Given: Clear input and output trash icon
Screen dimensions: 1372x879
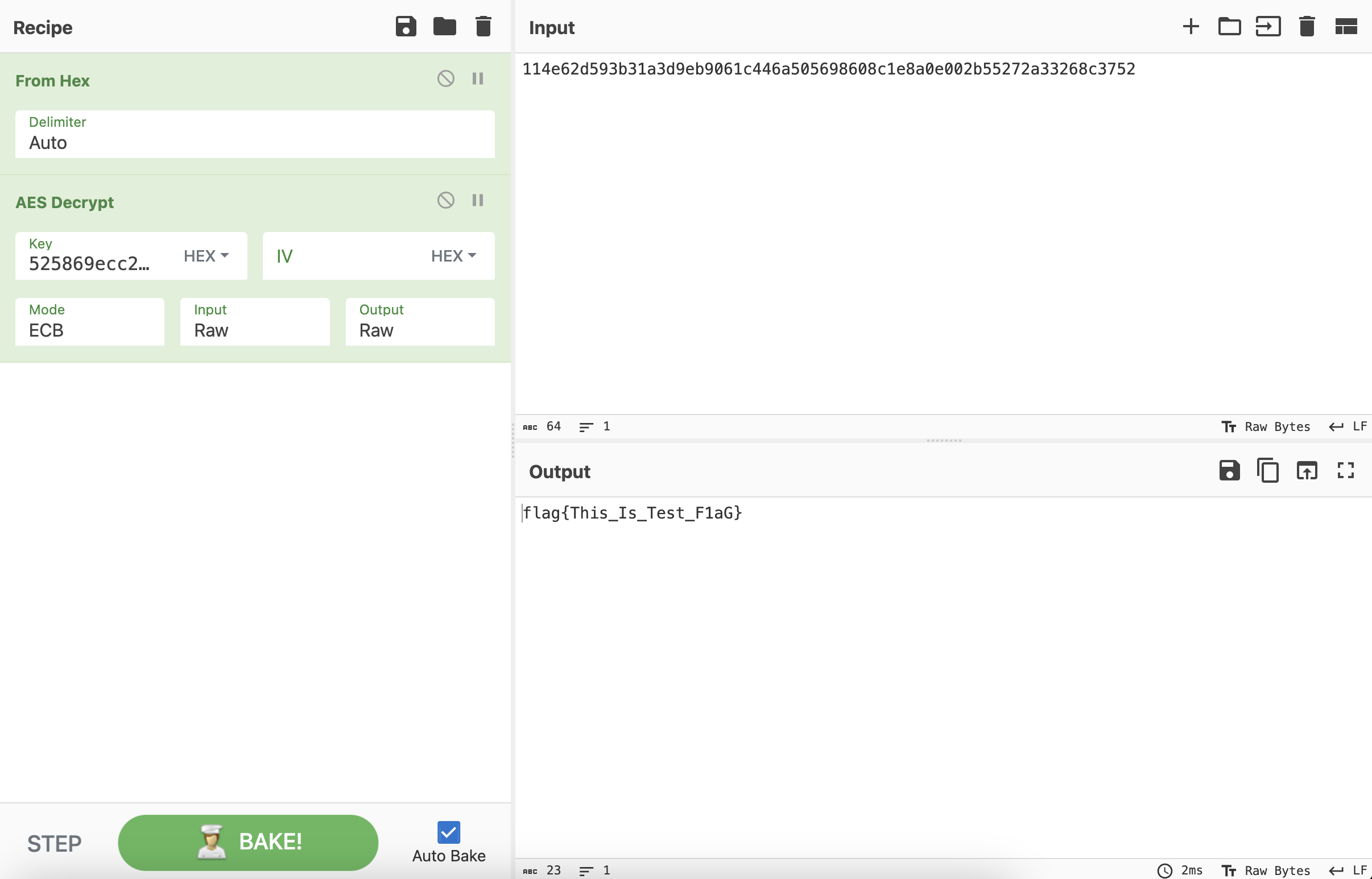Looking at the screenshot, I should 1307,27.
